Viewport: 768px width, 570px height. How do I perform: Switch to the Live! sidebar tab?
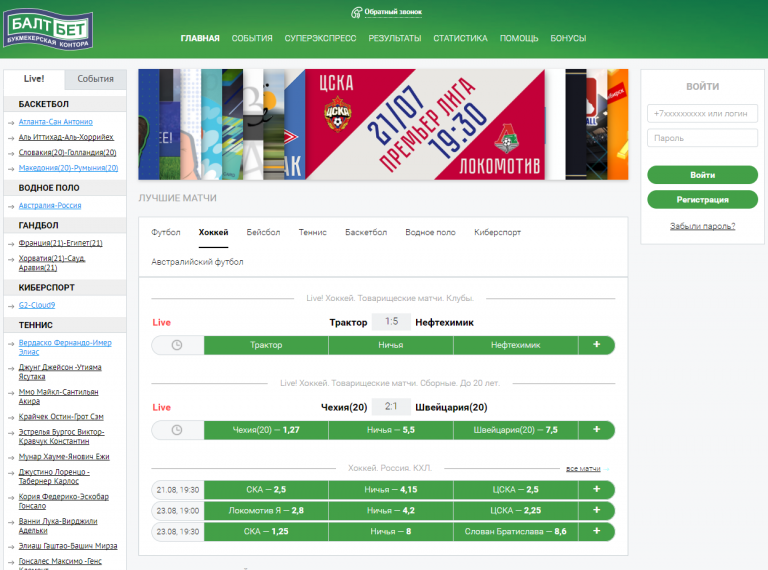coord(34,79)
